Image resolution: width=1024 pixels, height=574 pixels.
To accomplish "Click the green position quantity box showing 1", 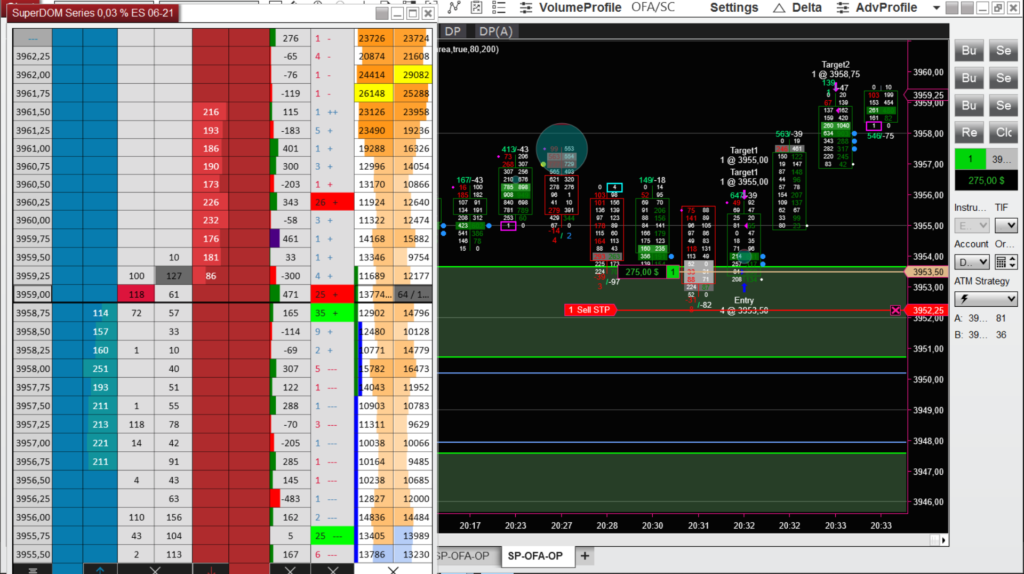I will 970,159.
